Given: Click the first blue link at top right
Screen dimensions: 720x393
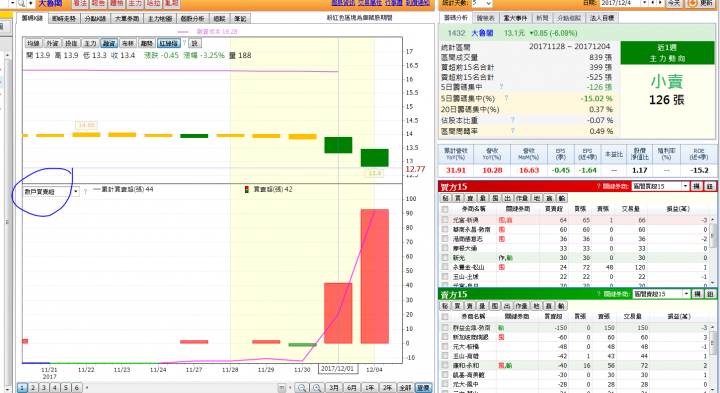Looking at the screenshot, I should (343, 3).
